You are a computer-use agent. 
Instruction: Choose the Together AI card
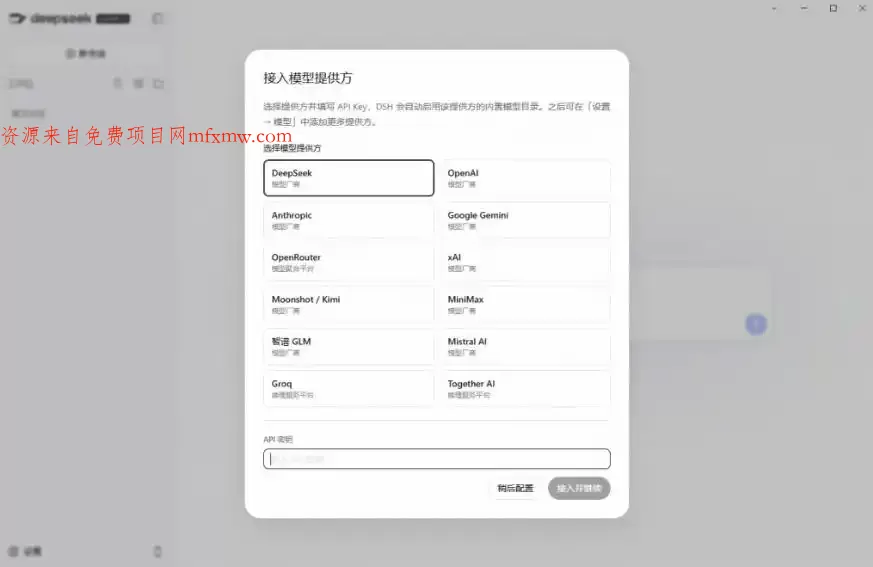(x=526, y=389)
